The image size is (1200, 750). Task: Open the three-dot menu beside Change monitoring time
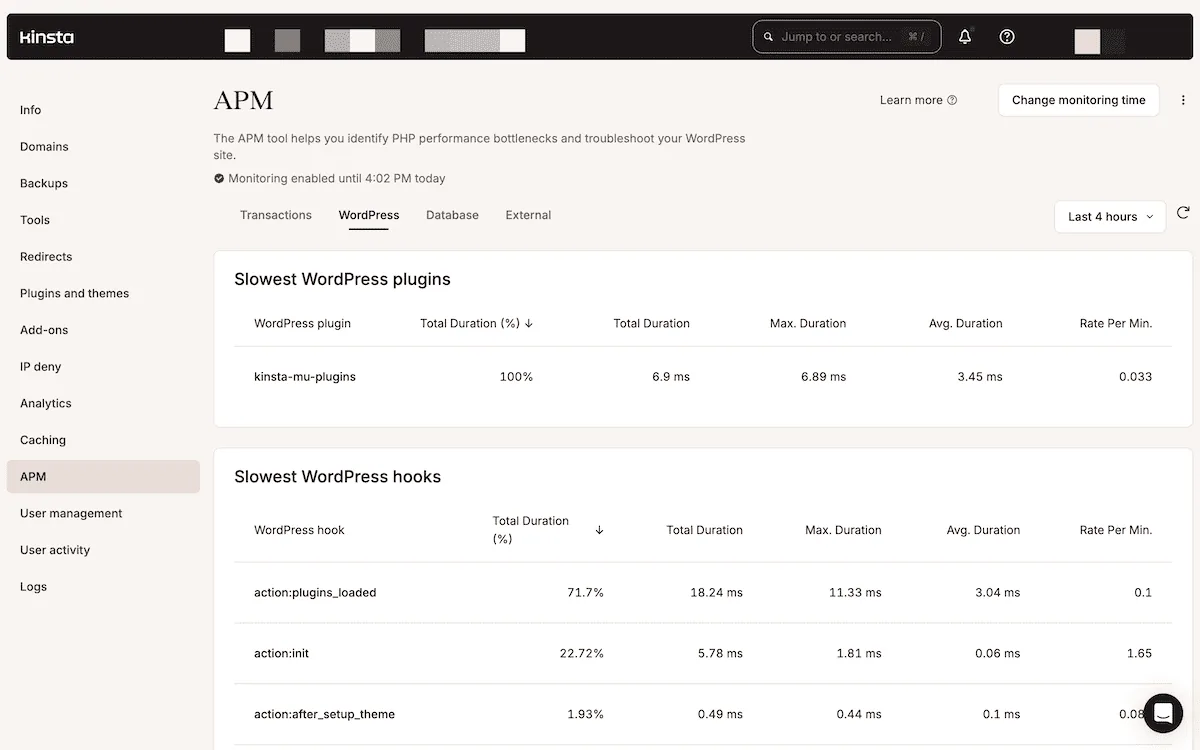coord(1183,100)
